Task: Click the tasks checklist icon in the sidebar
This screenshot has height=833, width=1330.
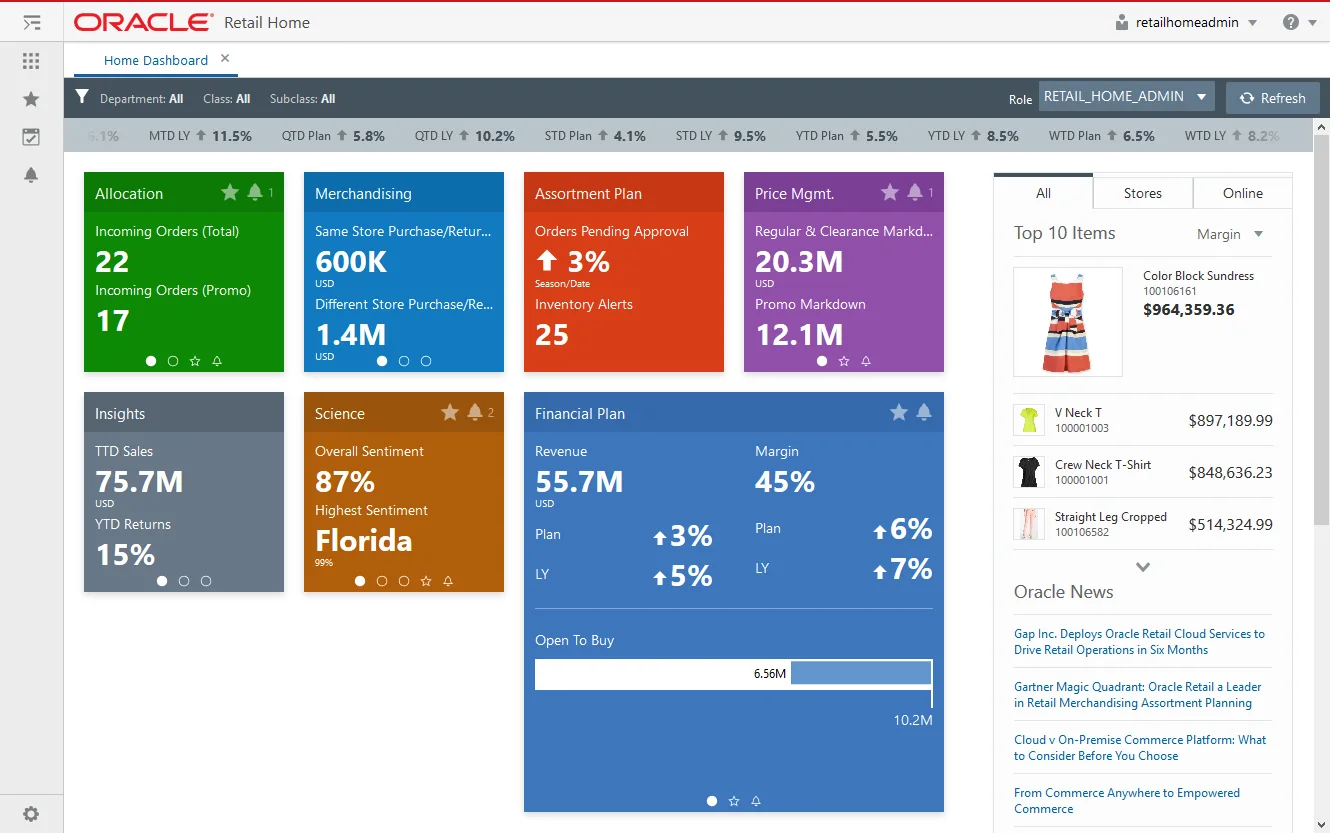Action: tap(30, 137)
